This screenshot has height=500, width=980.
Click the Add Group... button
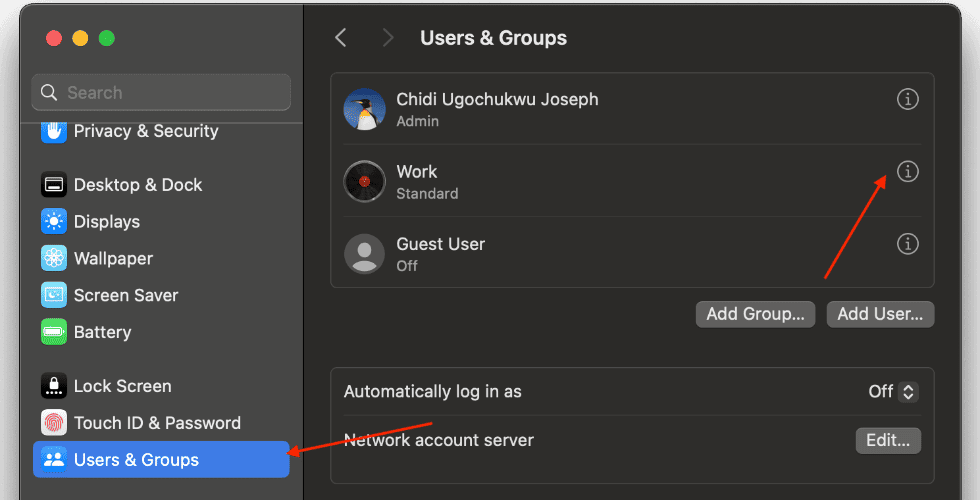[x=755, y=314]
